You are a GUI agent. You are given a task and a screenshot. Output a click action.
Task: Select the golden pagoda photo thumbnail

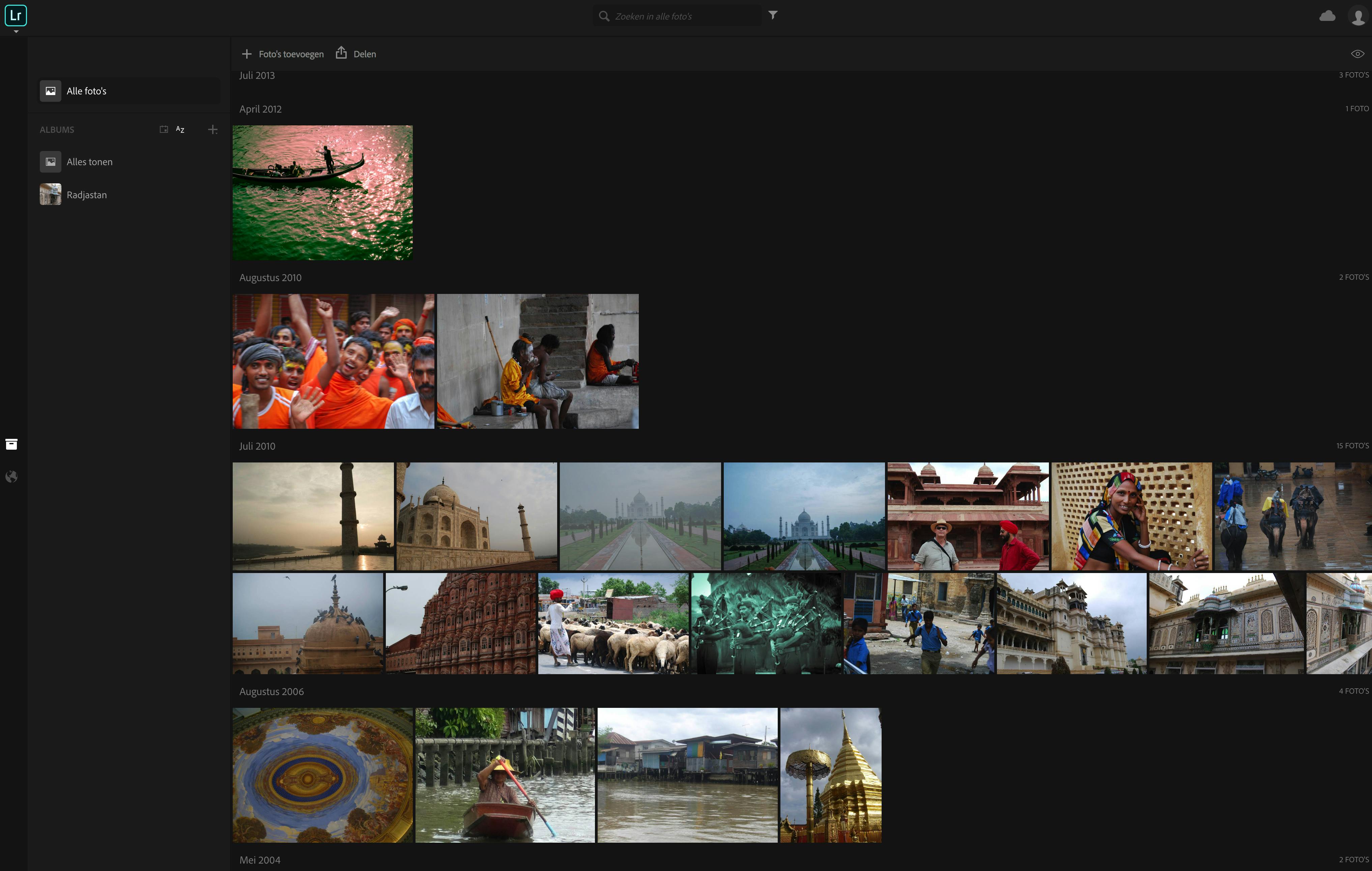[830, 775]
